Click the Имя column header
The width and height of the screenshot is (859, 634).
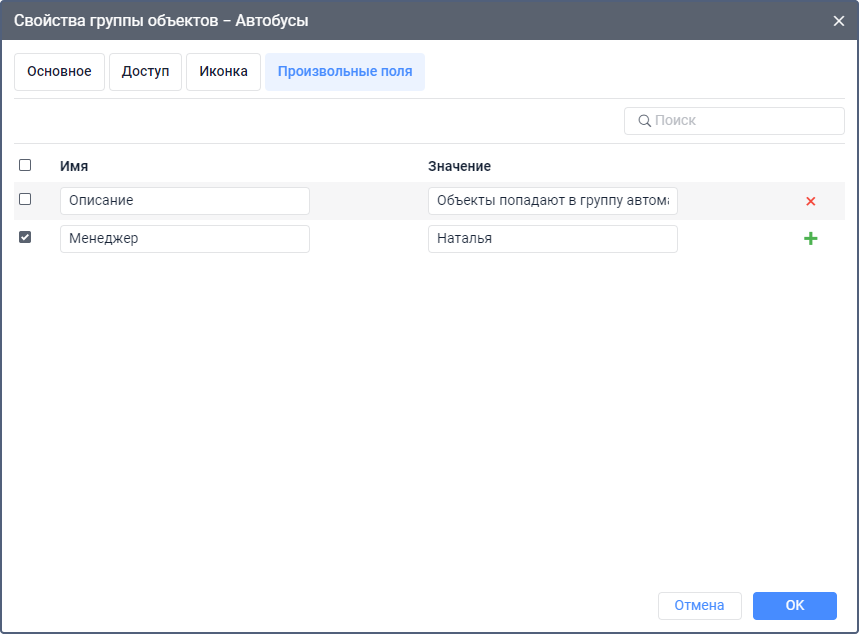[74, 166]
